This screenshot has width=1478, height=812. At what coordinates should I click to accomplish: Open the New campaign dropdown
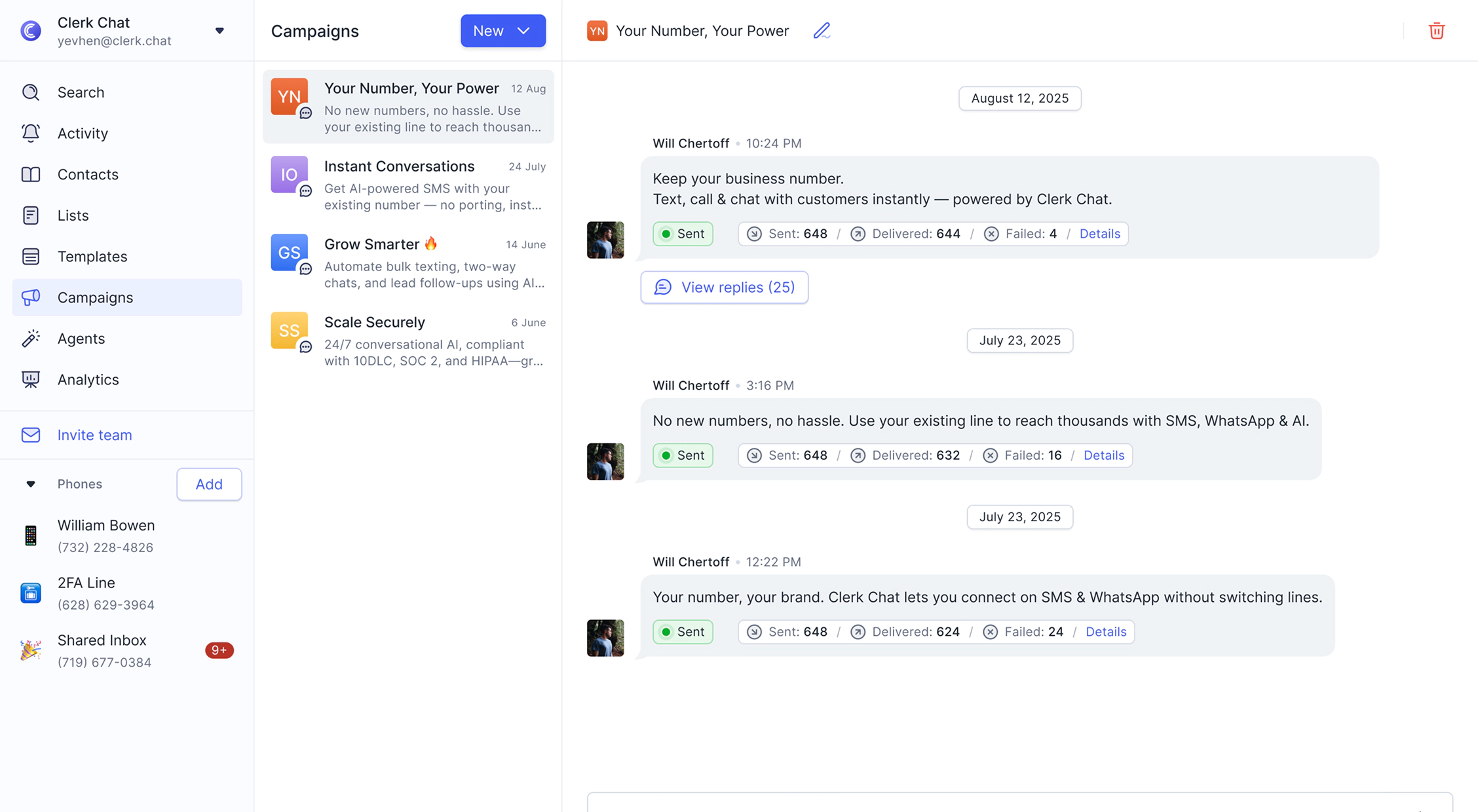coord(502,31)
